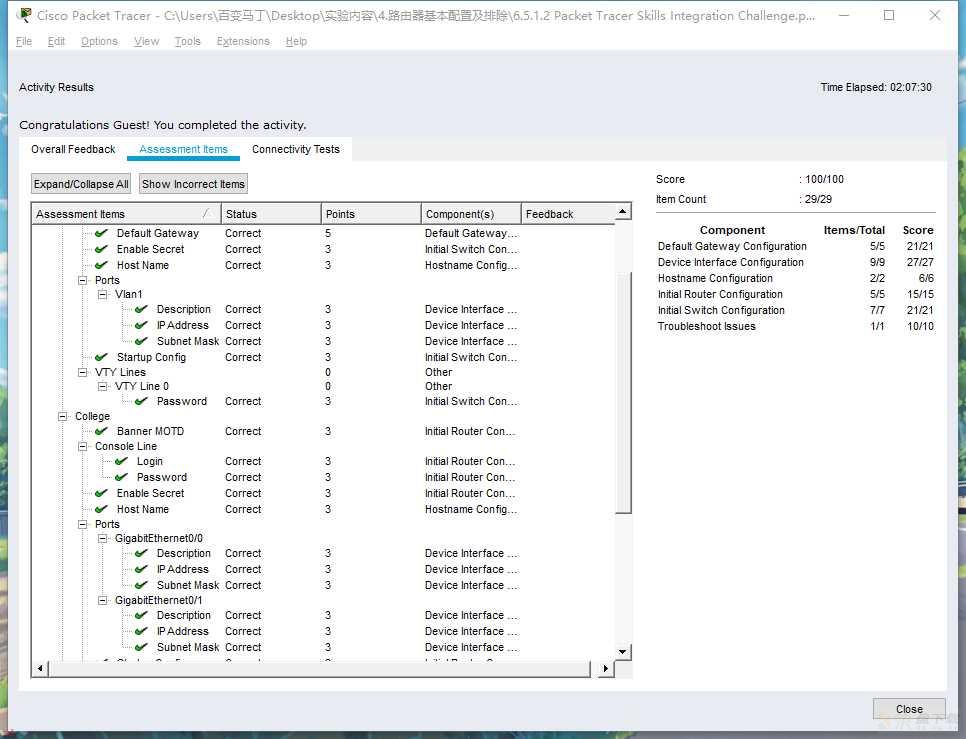Select GigabitEthernet0/1 Description row
The width and height of the screenshot is (966, 739).
(323, 615)
